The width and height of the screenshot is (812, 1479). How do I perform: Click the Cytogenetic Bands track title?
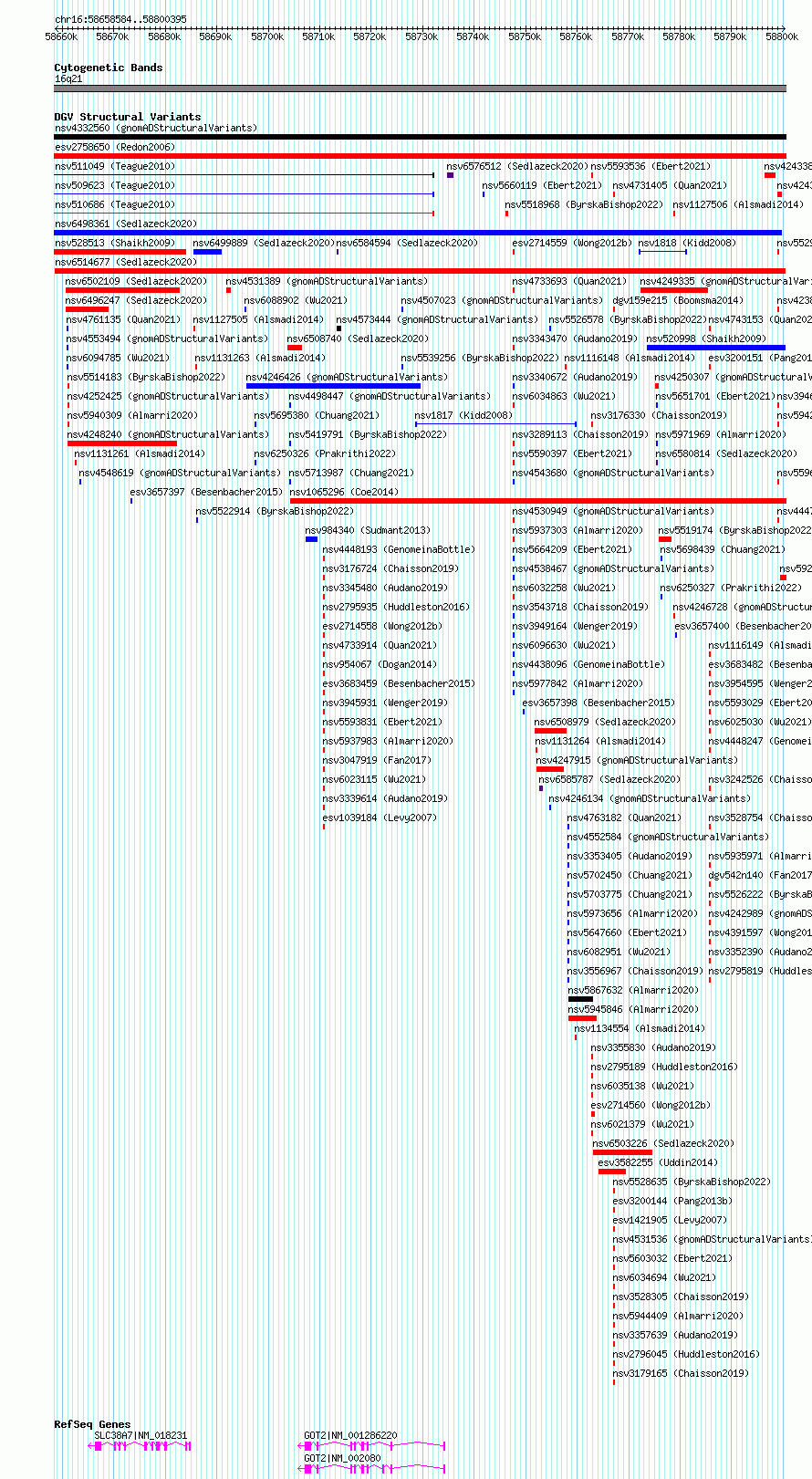[108, 68]
